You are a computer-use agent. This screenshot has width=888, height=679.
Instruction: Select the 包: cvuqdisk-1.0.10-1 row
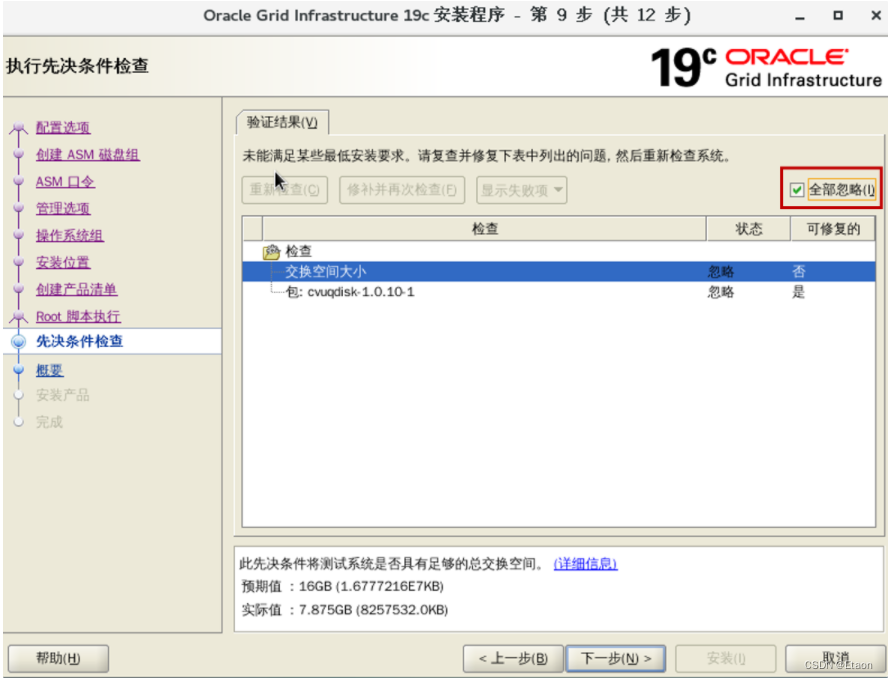[558, 292]
